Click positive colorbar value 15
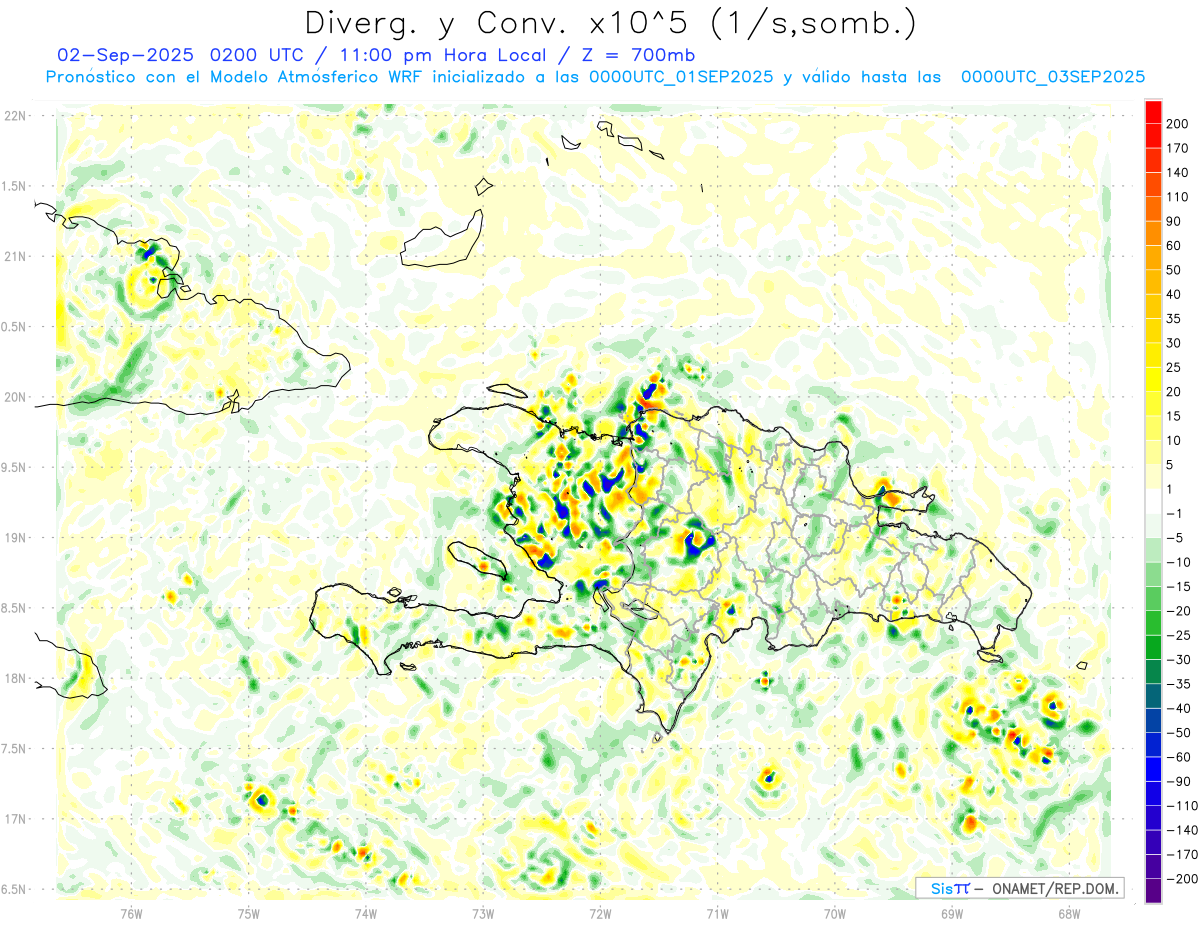 point(1174,417)
